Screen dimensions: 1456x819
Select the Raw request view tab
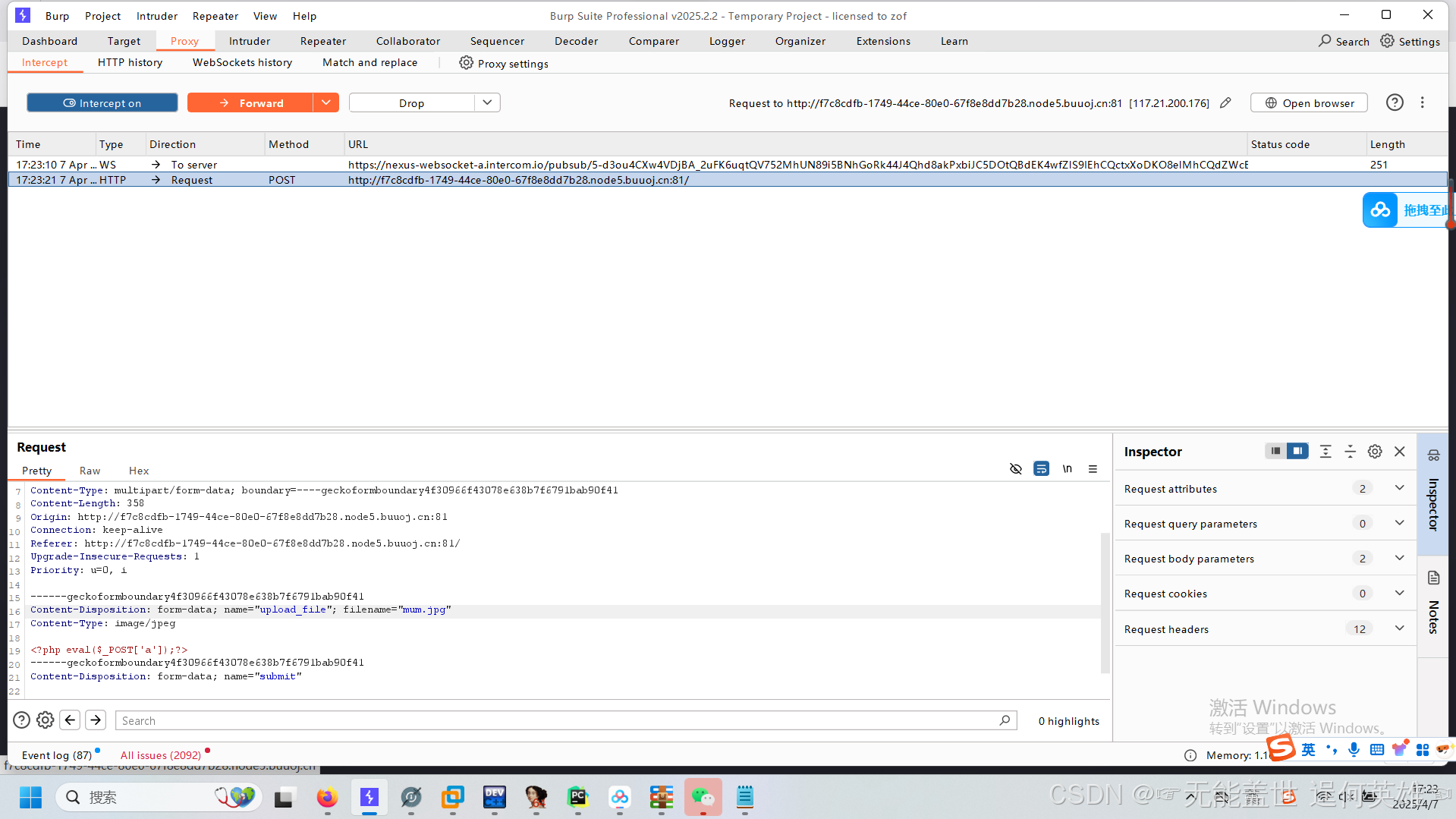coord(90,471)
